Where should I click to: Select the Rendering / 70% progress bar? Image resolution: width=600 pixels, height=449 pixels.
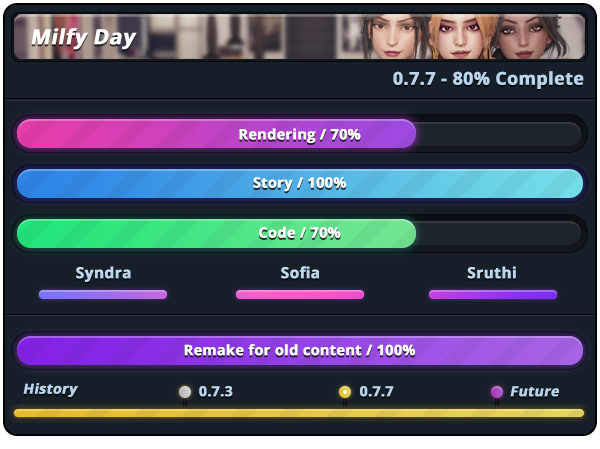click(x=300, y=134)
